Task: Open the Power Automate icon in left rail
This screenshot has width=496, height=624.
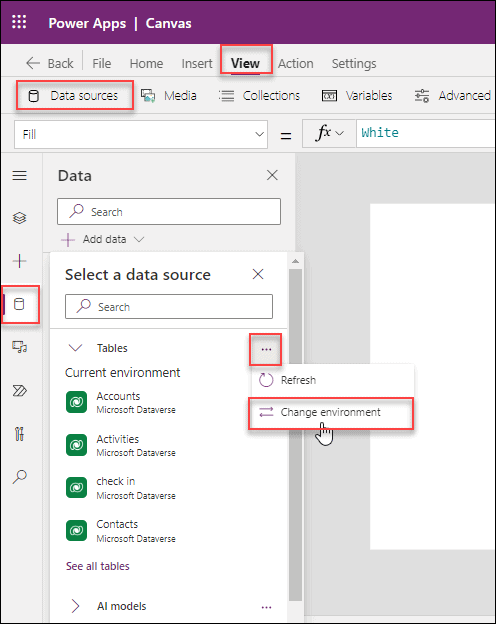Action: [20, 391]
